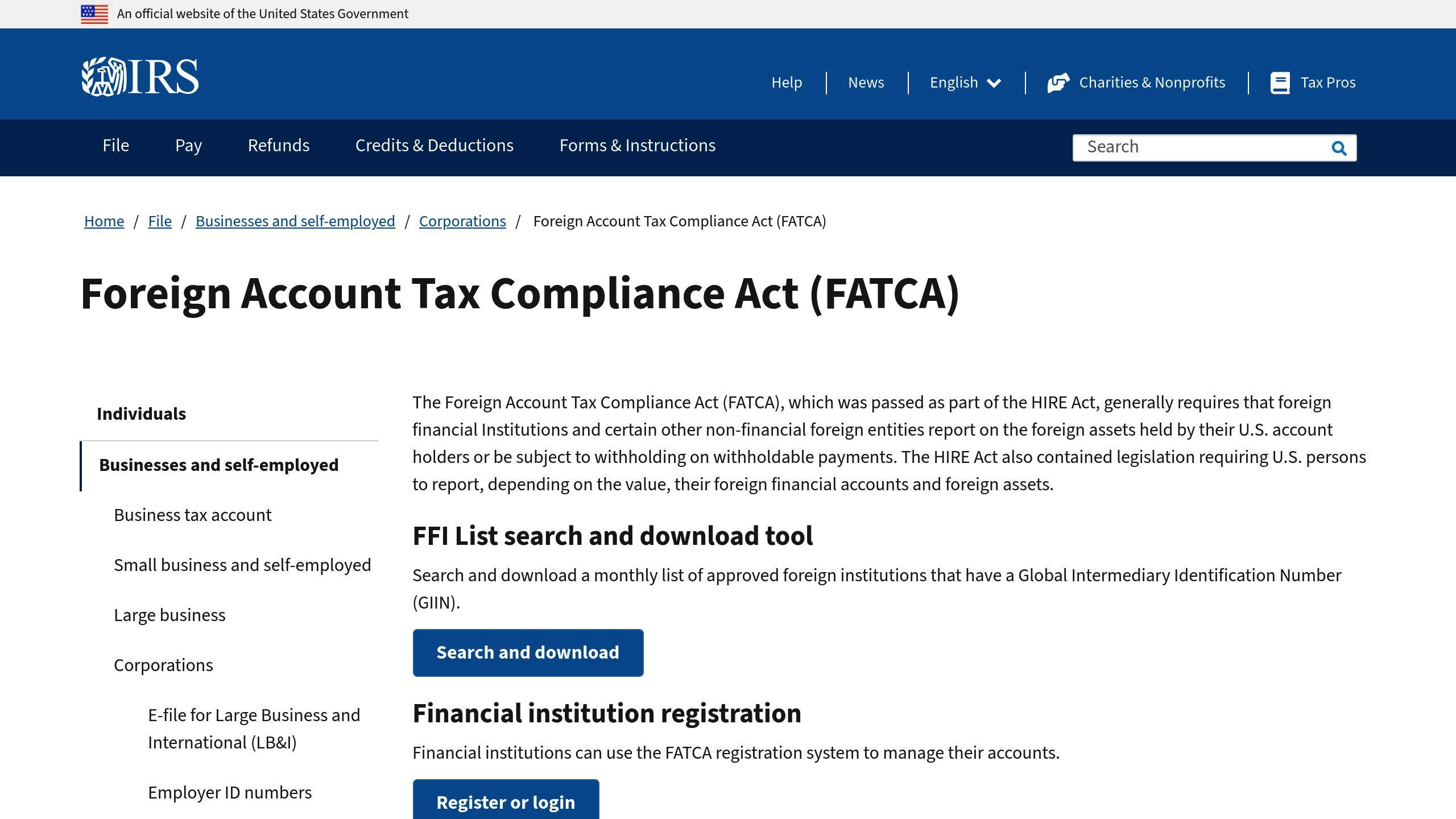Go to Businesses and self-employed breadcrumb
1456x819 pixels.
pyautogui.click(x=295, y=221)
